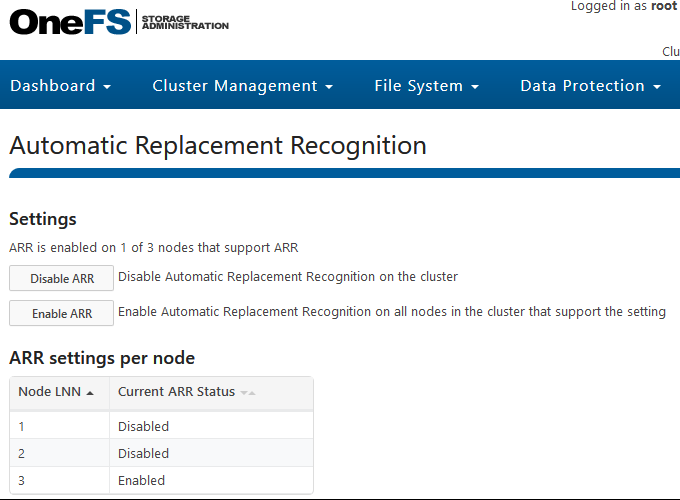The width and height of the screenshot is (680, 500).
Task: Open the Cluster Management menu
Action: (242, 85)
